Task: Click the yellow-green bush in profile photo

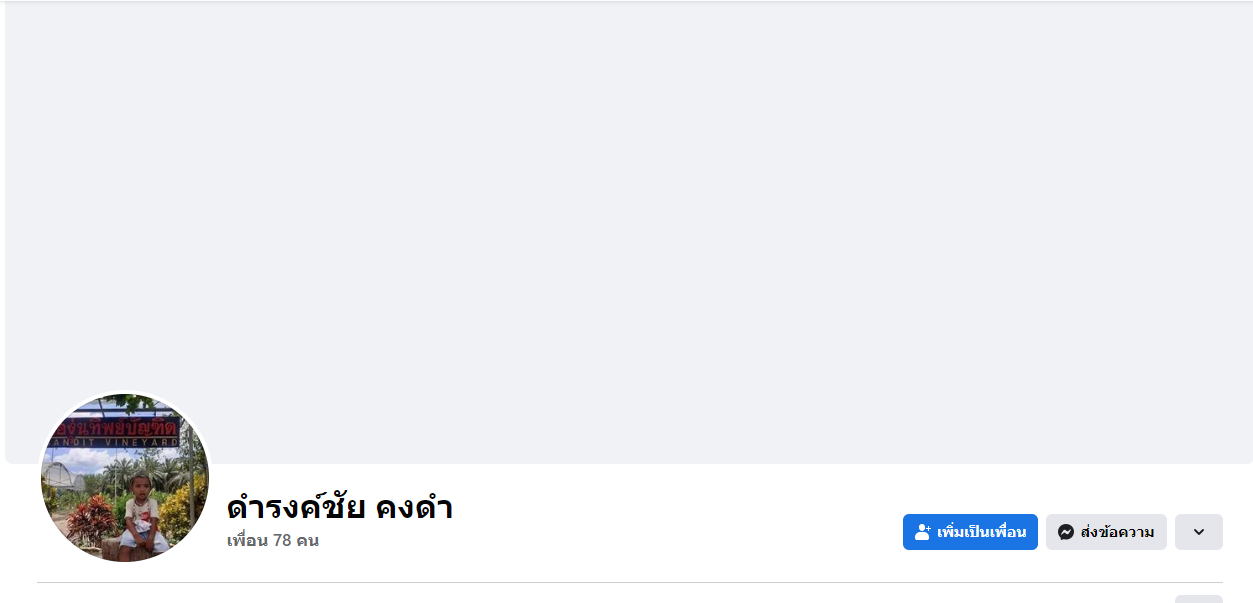Action: click(x=180, y=508)
